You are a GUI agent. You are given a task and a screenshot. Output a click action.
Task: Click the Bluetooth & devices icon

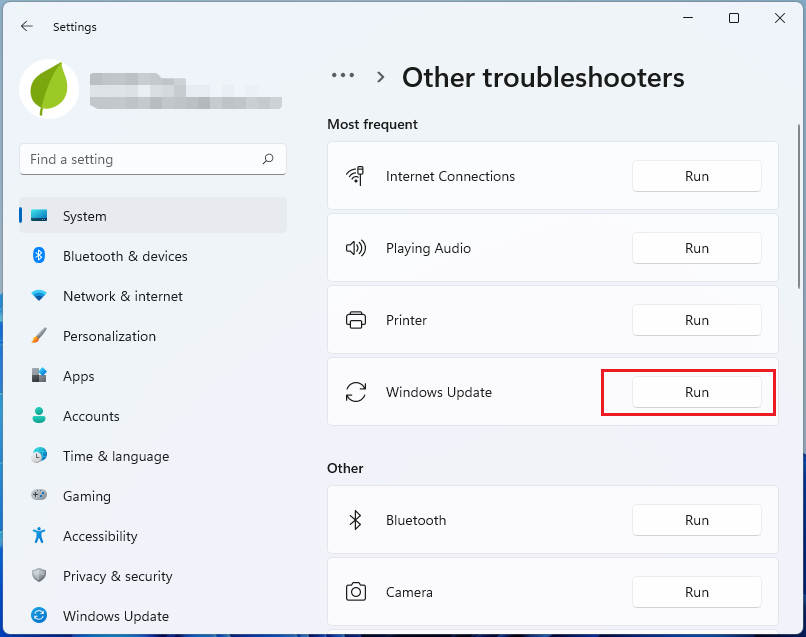[x=39, y=256]
